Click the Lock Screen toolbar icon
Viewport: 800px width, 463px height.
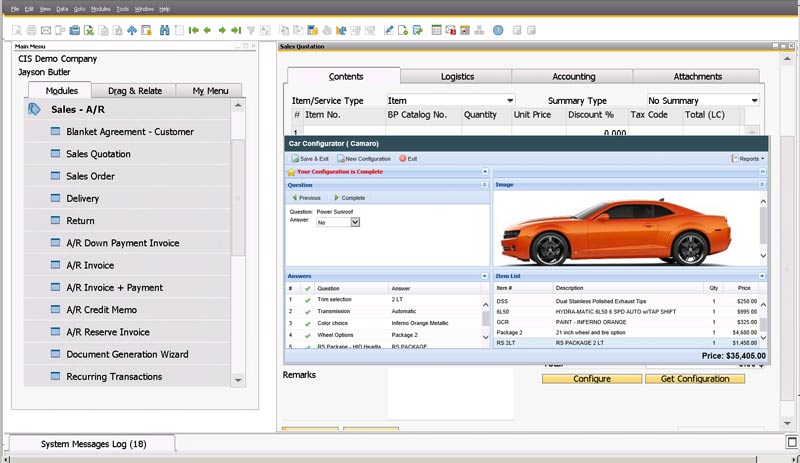(146, 31)
